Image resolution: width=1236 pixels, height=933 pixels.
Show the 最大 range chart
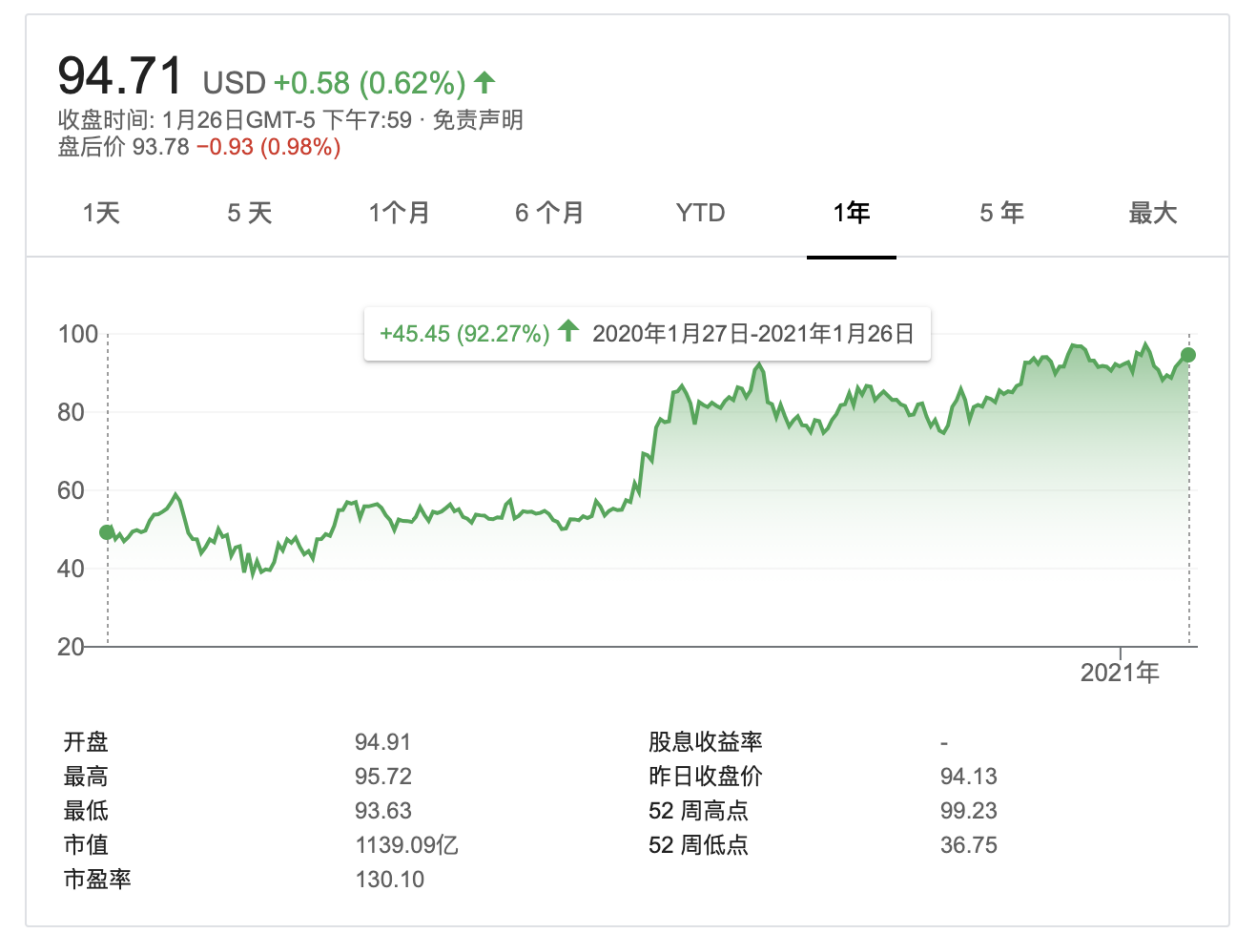[x=1153, y=212]
